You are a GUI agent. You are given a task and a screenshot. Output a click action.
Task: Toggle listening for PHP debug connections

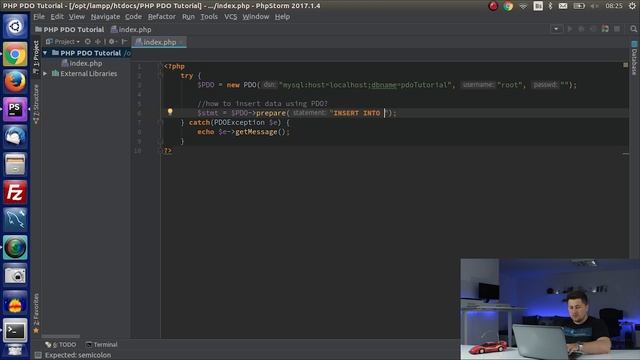pyautogui.click(x=605, y=29)
